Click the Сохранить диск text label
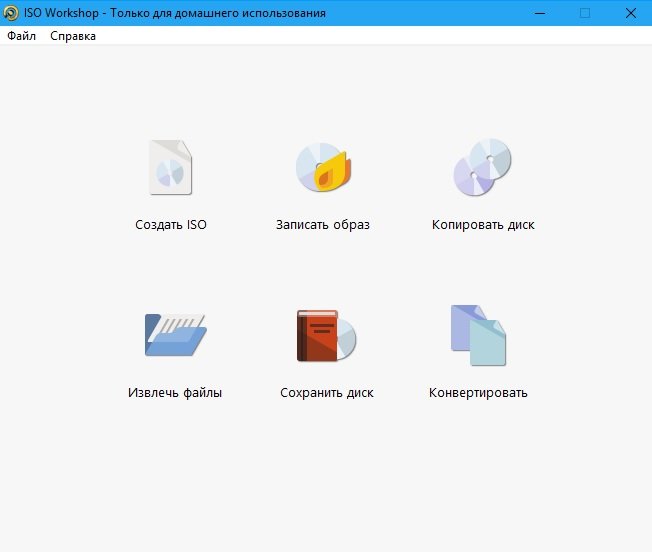This screenshot has width=652, height=552. (x=327, y=393)
